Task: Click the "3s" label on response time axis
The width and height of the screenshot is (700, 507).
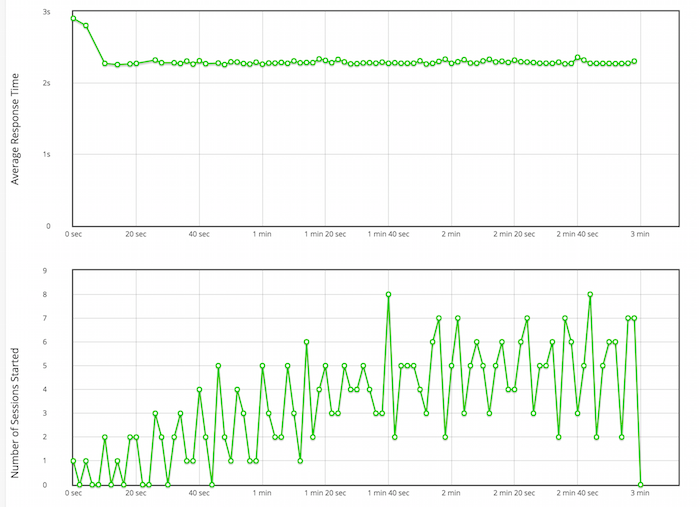Action: pyautogui.click(x=46, y=12)
